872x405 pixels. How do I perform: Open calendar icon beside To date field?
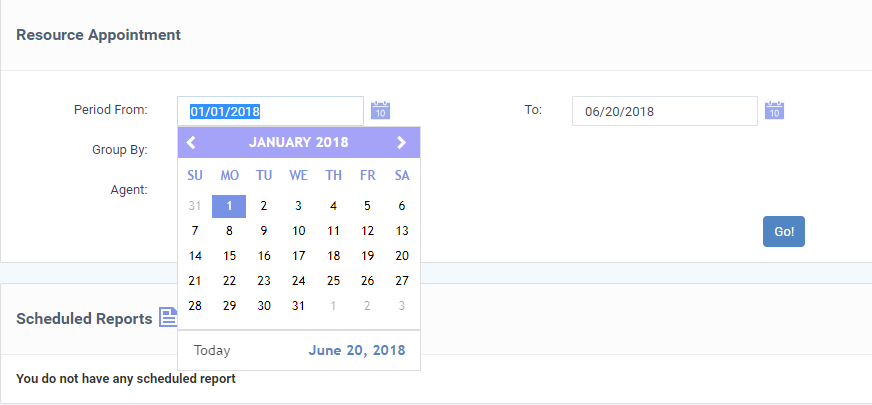tap(774, 110)
